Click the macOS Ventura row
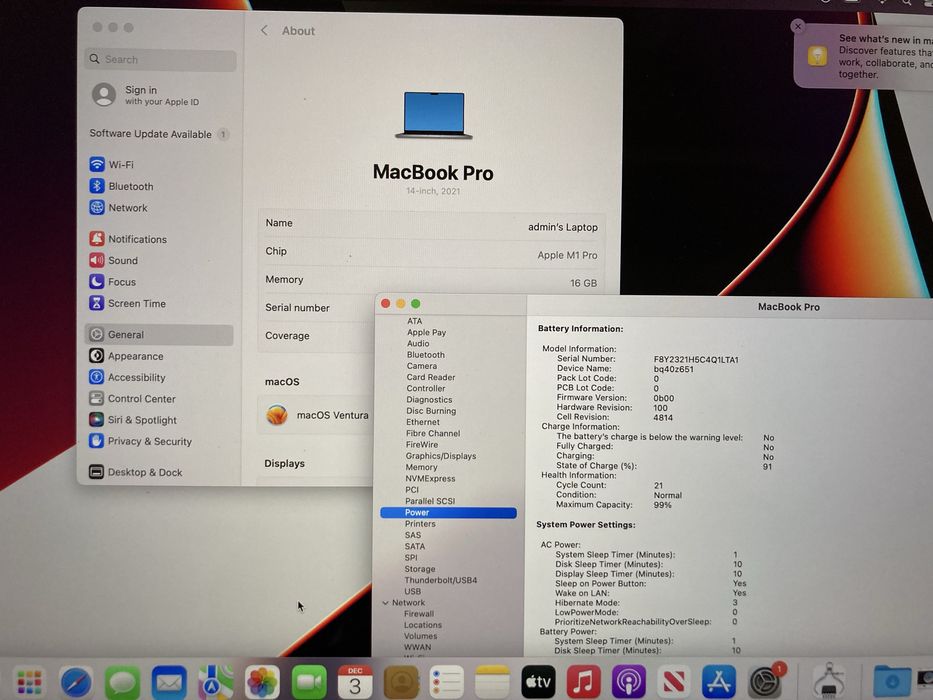The width and height of the screenshot is (933, 700). point(317,415)
